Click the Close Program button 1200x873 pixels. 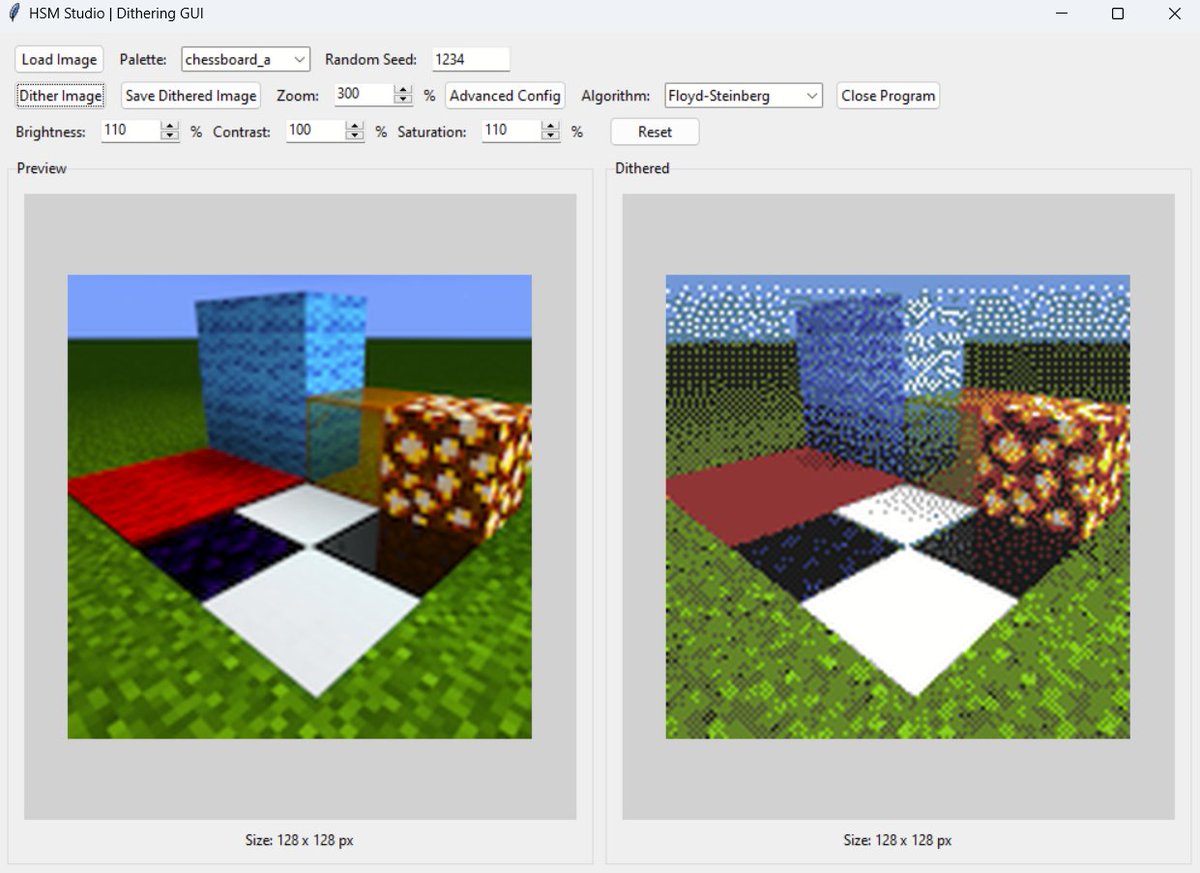click(x=888, y=96)
